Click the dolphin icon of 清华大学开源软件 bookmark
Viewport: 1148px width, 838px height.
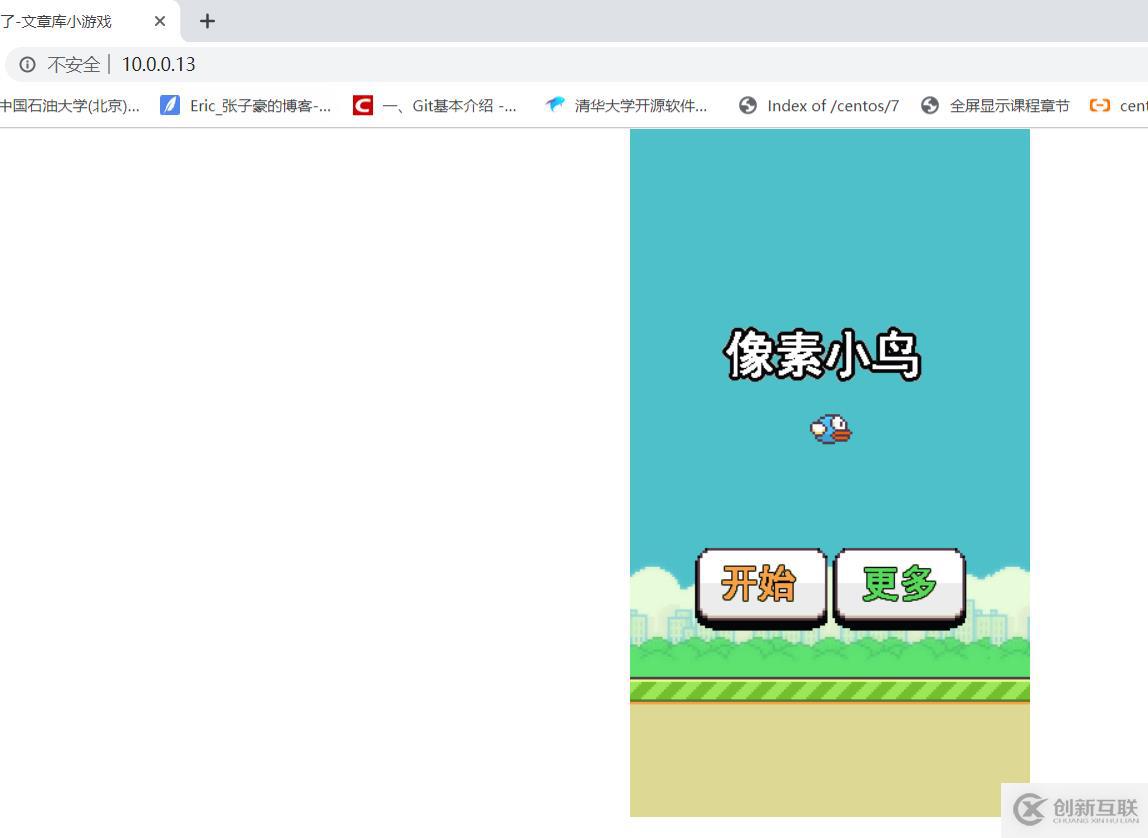pos(555,105)
